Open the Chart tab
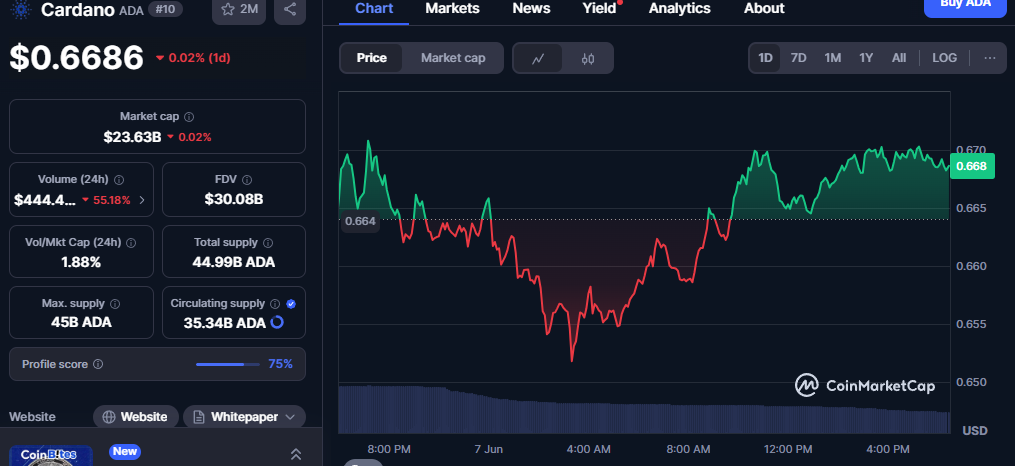The image size is (1015, 466). (374, 9)
